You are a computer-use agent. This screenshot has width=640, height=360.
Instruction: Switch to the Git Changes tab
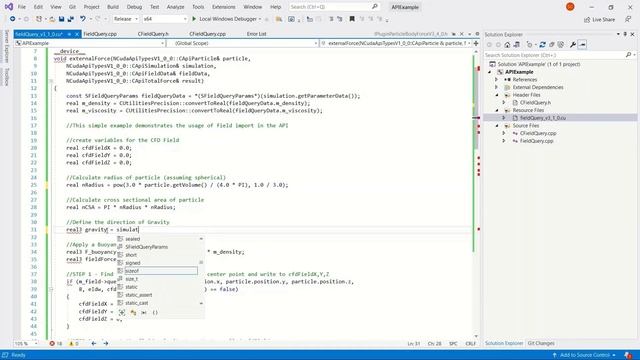(x=541, y=343)
